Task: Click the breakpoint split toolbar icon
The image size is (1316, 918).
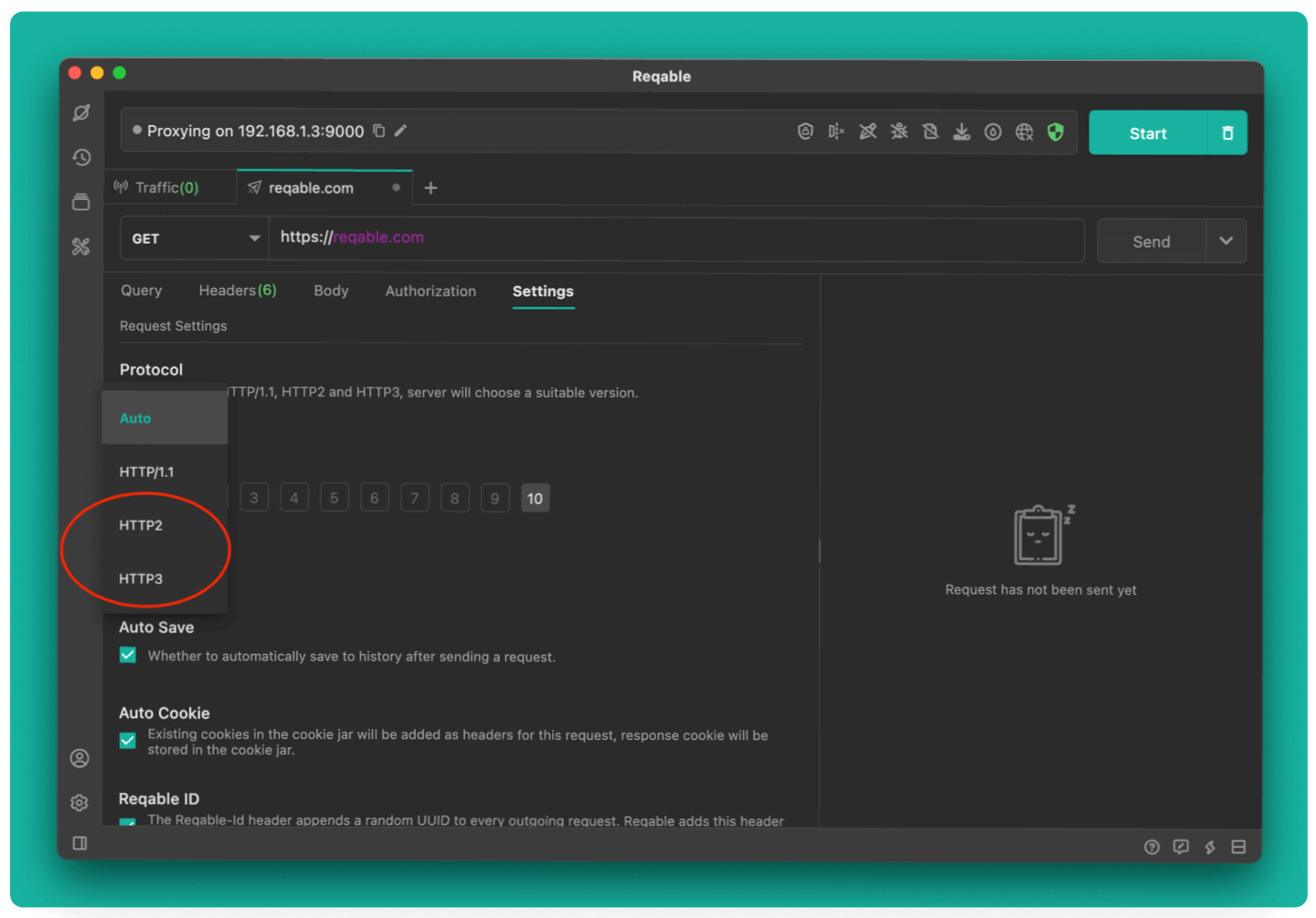Action: pos(836,132)
